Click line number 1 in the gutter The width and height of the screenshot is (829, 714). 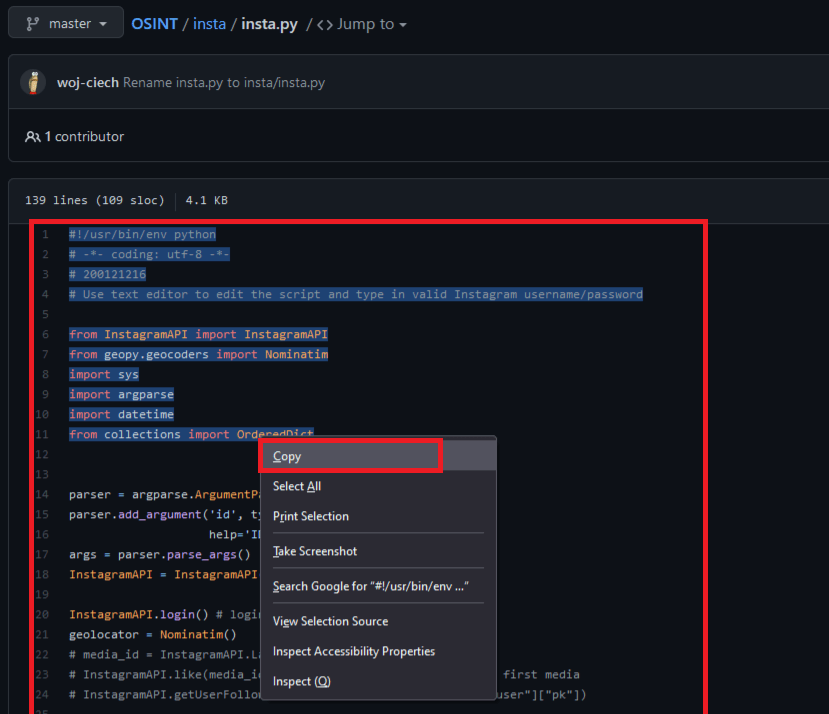[45, 234]
